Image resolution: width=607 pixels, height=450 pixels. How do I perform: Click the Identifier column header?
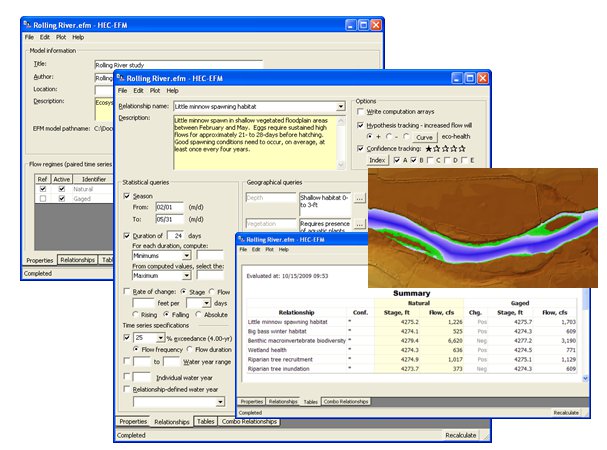[x=94, y=179]
